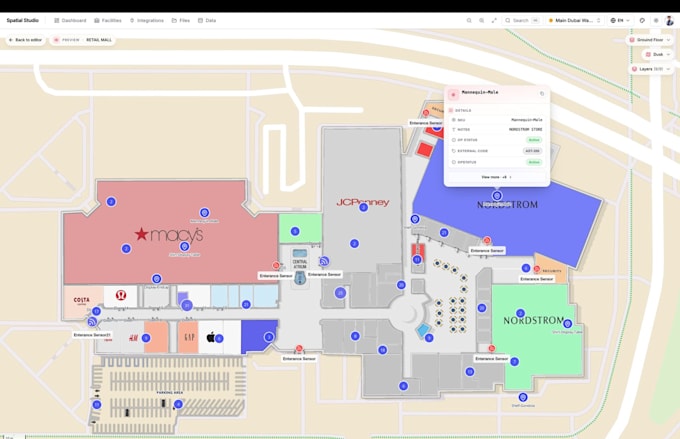The width and height of the screenshot is (680, 439).
Task: Click the display table marker below Macy's logo
Action: 185,246
